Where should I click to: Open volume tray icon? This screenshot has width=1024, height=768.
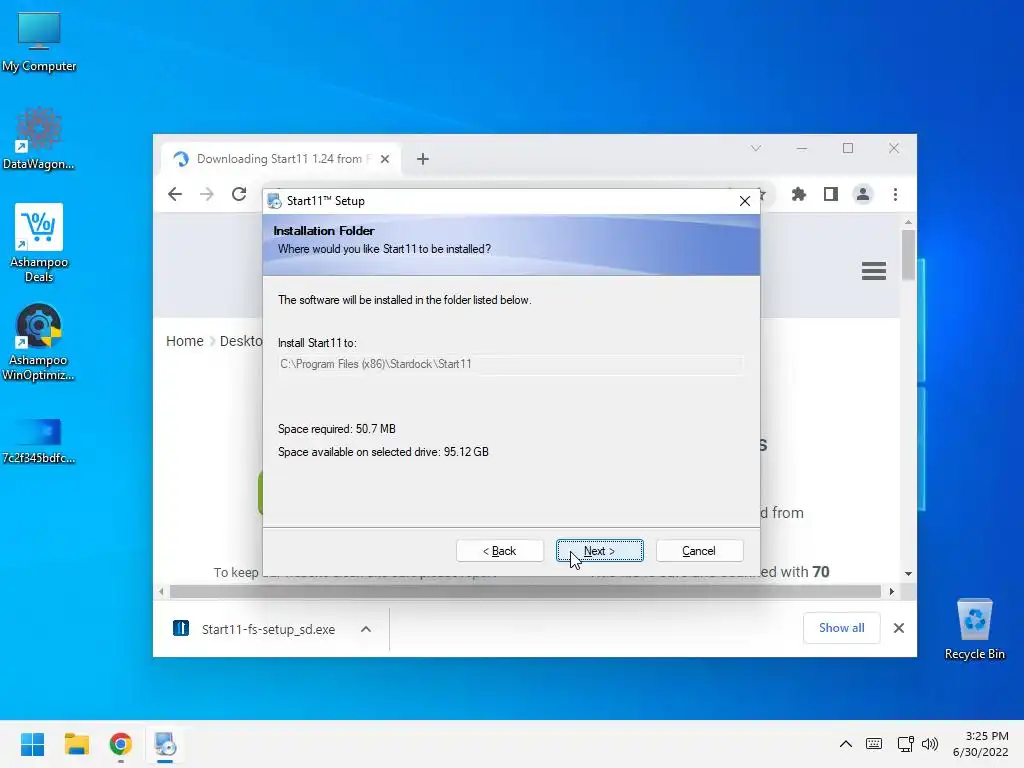click(929, 744)
